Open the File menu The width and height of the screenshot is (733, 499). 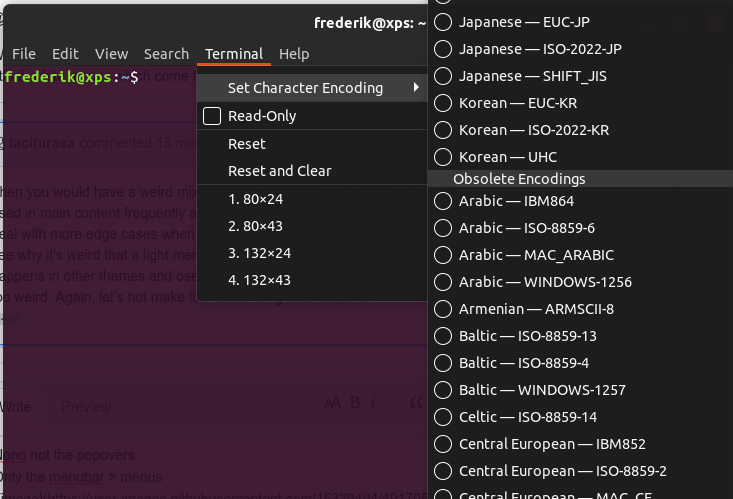[x=24, y=54]
